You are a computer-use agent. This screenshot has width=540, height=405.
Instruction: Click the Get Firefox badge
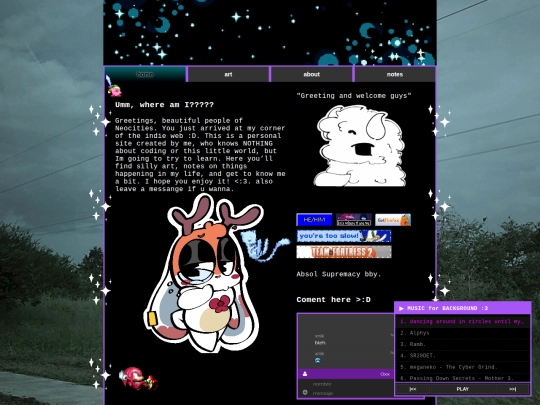[393, 220]
